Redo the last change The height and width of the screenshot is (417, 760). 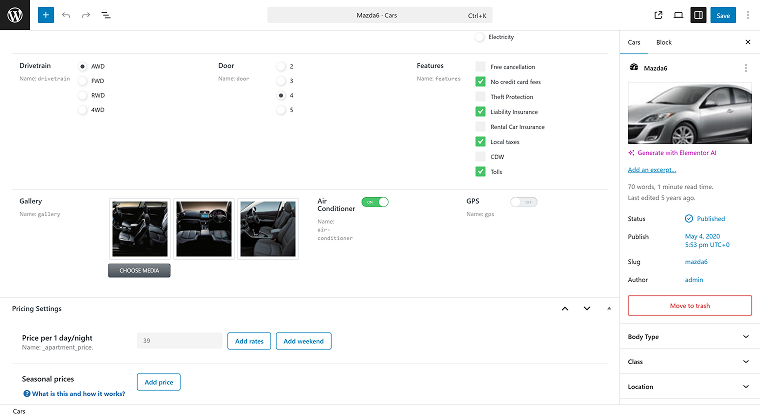[86, 15]
